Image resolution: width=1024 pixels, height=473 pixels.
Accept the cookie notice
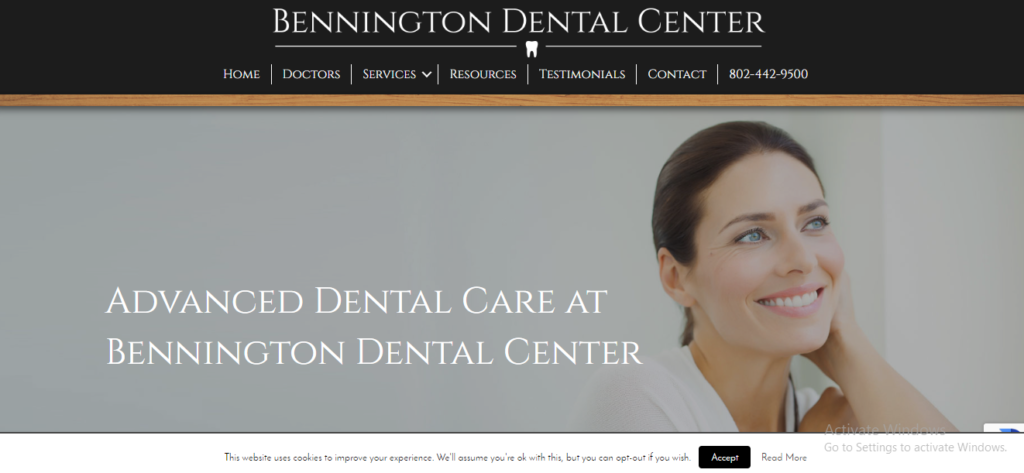[x=724, y=457]
